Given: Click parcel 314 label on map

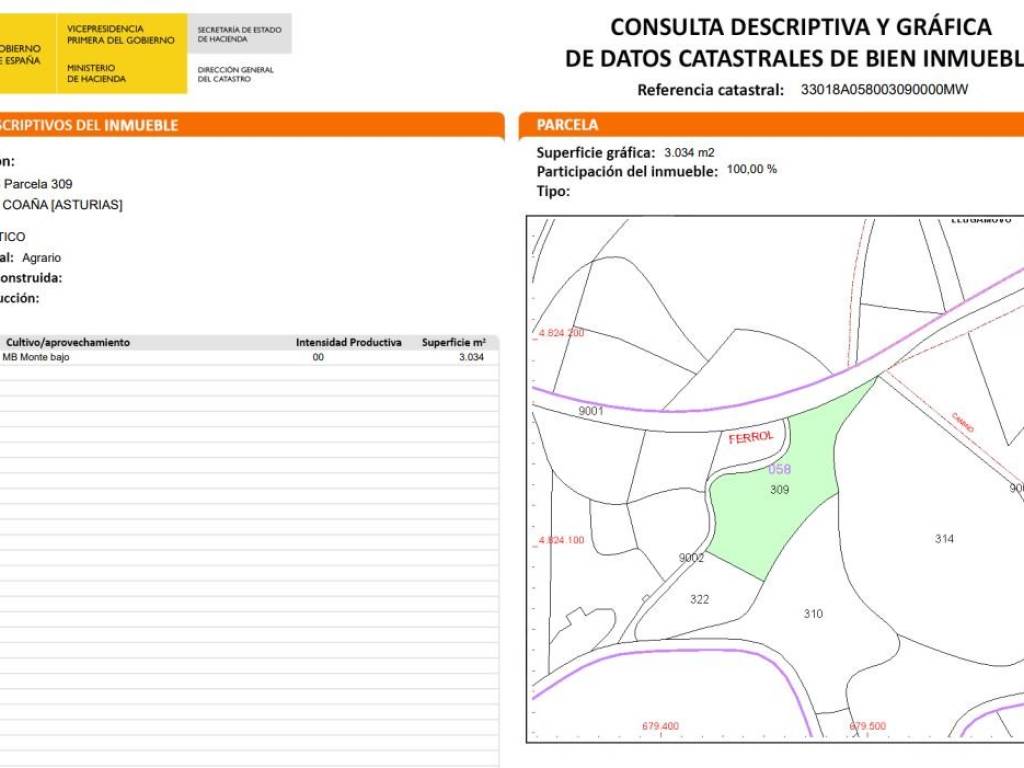Looking at the screenshot, I should click(944, 539).
